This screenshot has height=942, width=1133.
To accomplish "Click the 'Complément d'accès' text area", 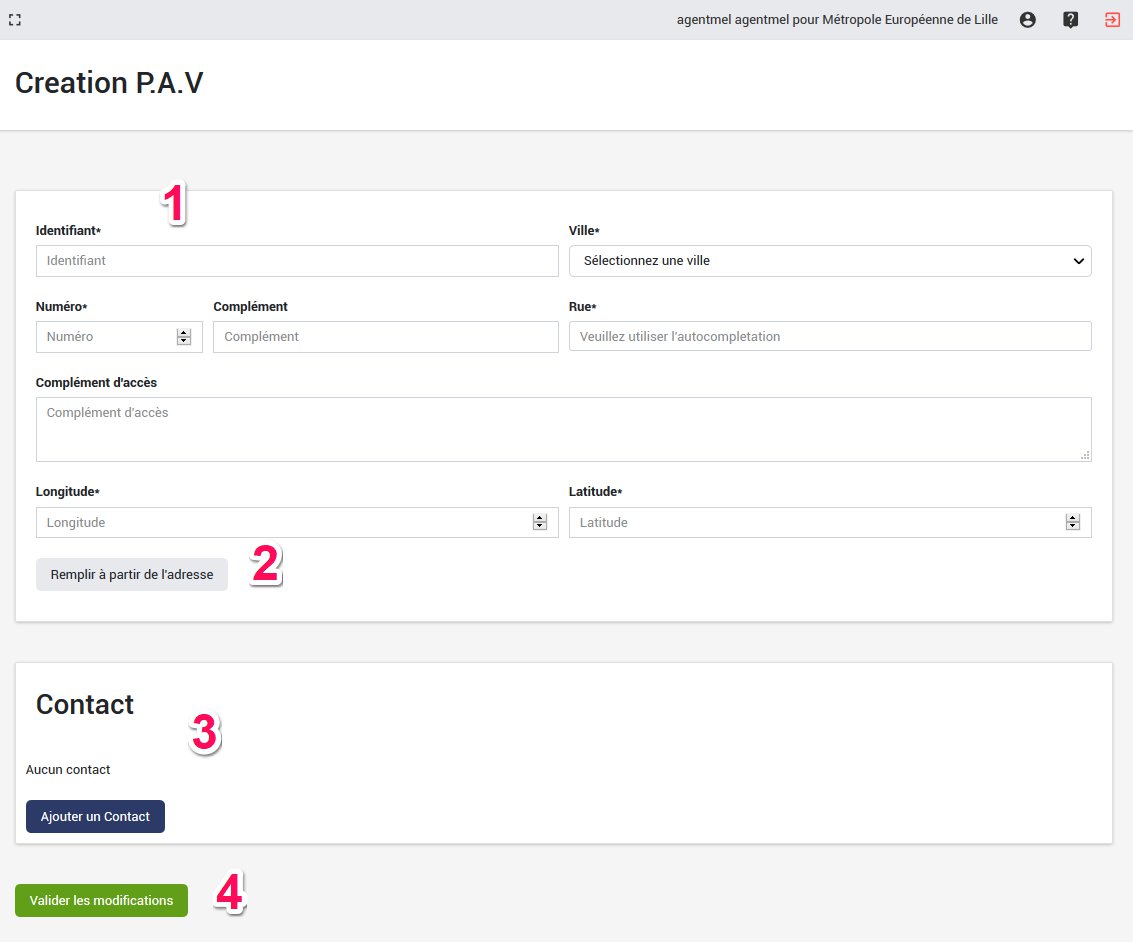I will coord(564,428).
